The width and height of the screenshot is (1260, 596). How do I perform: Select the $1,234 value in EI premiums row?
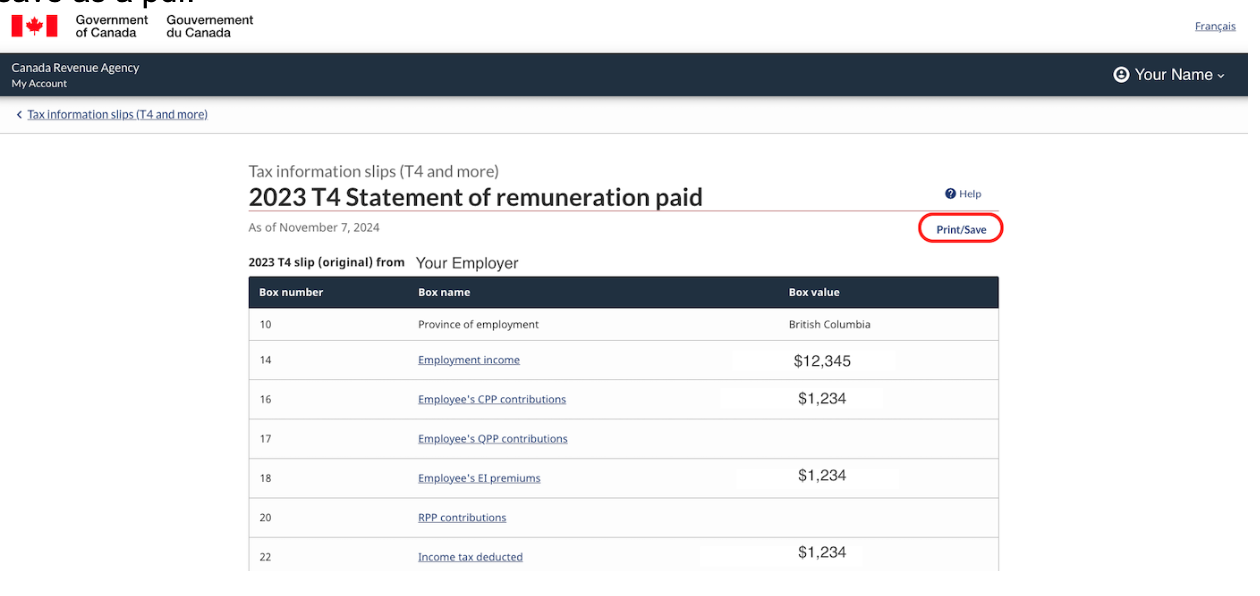[x=822, y=476]
